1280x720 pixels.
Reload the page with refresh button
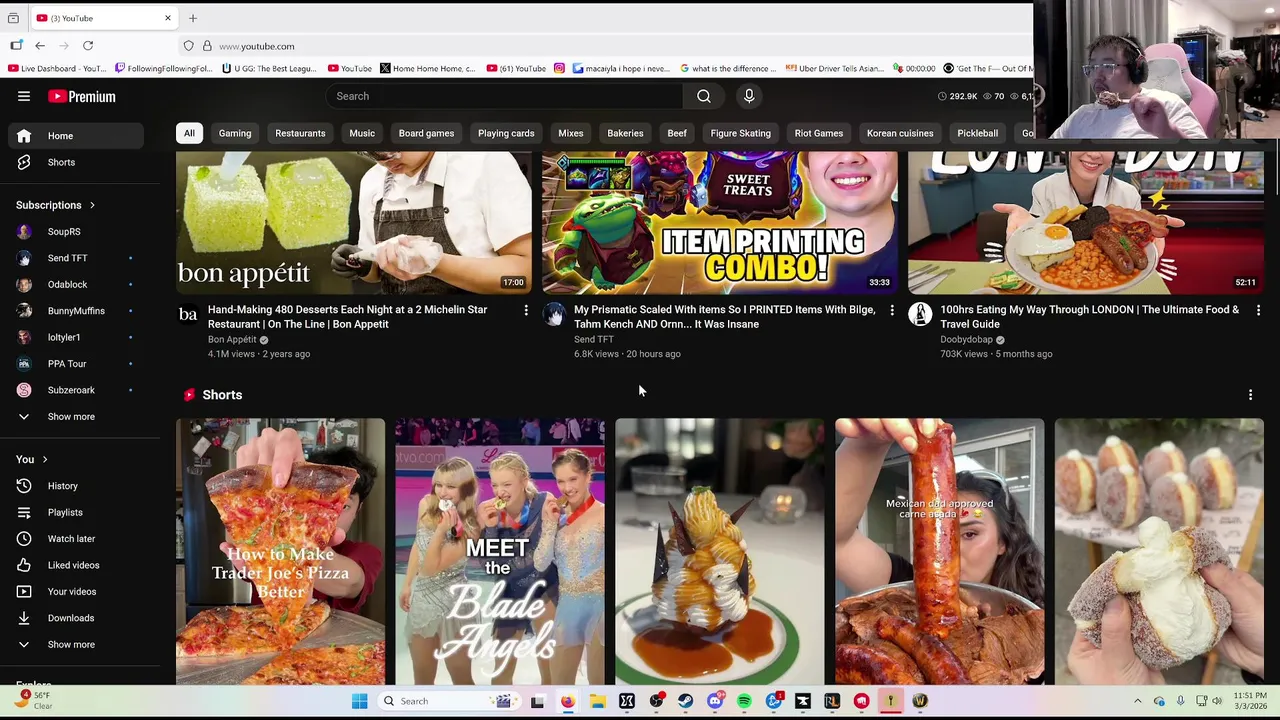pos(88,46)
